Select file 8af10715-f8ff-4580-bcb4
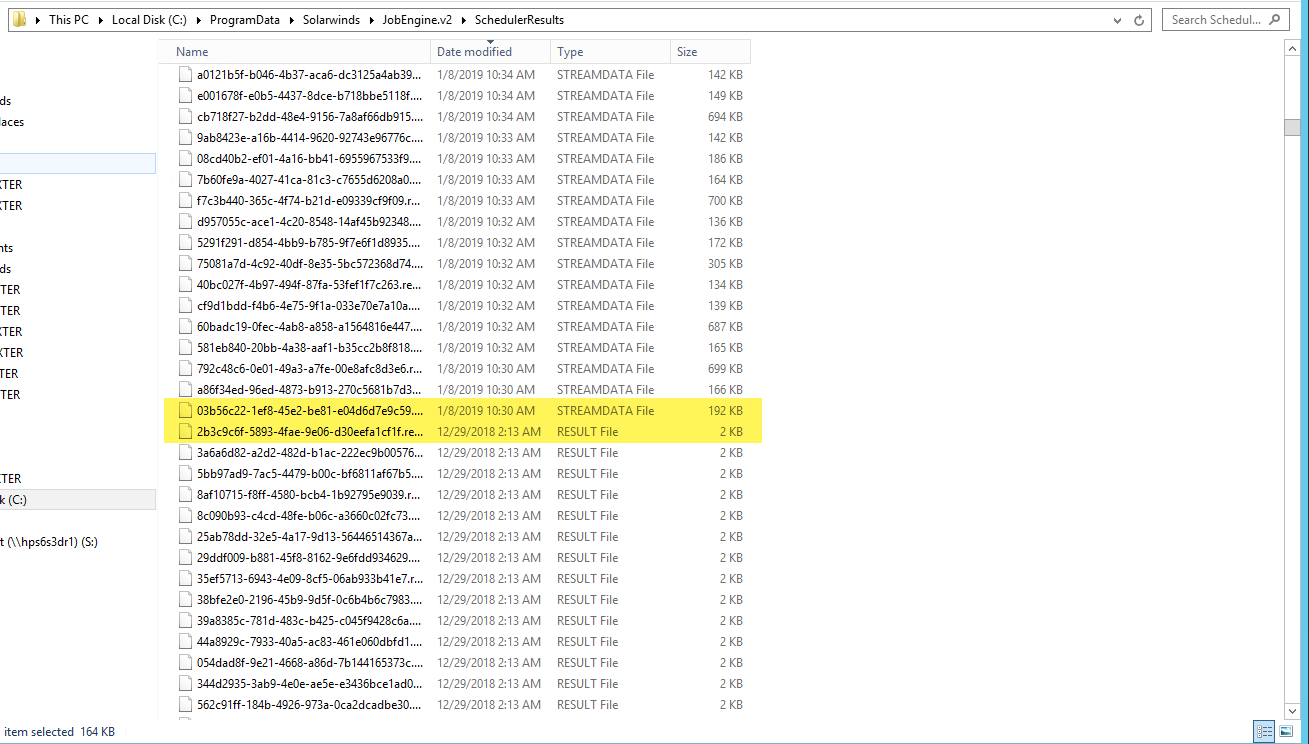Image resolution: width=1309 pixels, height=744 pixels. pos(310,494)
